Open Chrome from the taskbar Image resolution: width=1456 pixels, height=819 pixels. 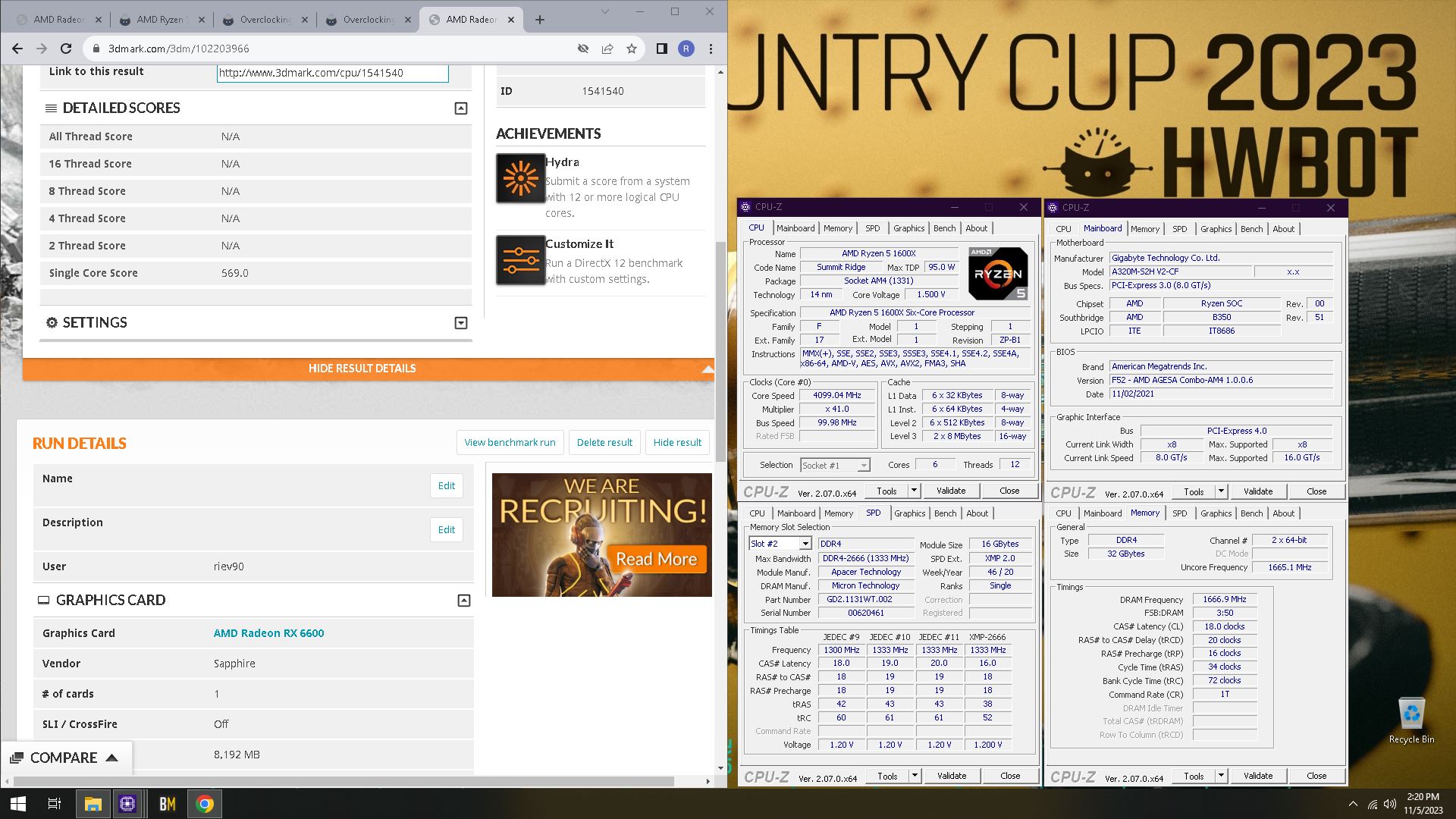coord(205,804)
